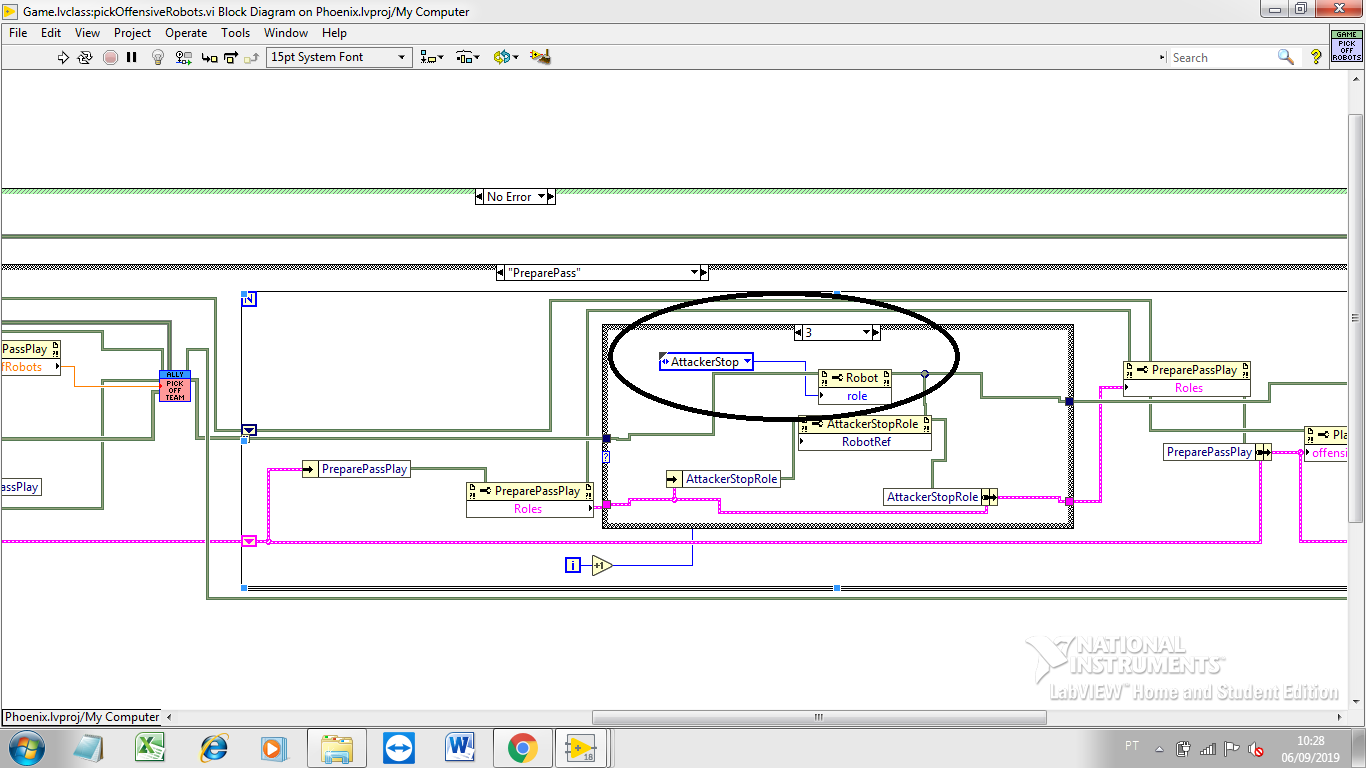Click the Game Pick Off Robots VI icon
This screenshot has height=772, width=1366.
(1346, 46)
